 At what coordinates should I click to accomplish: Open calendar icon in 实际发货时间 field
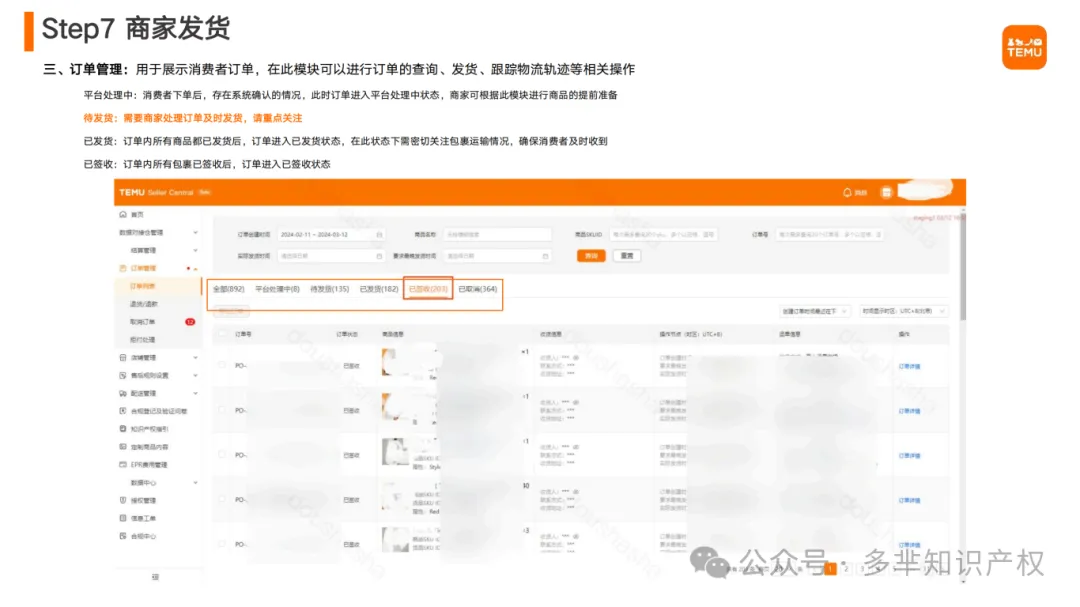379,256
